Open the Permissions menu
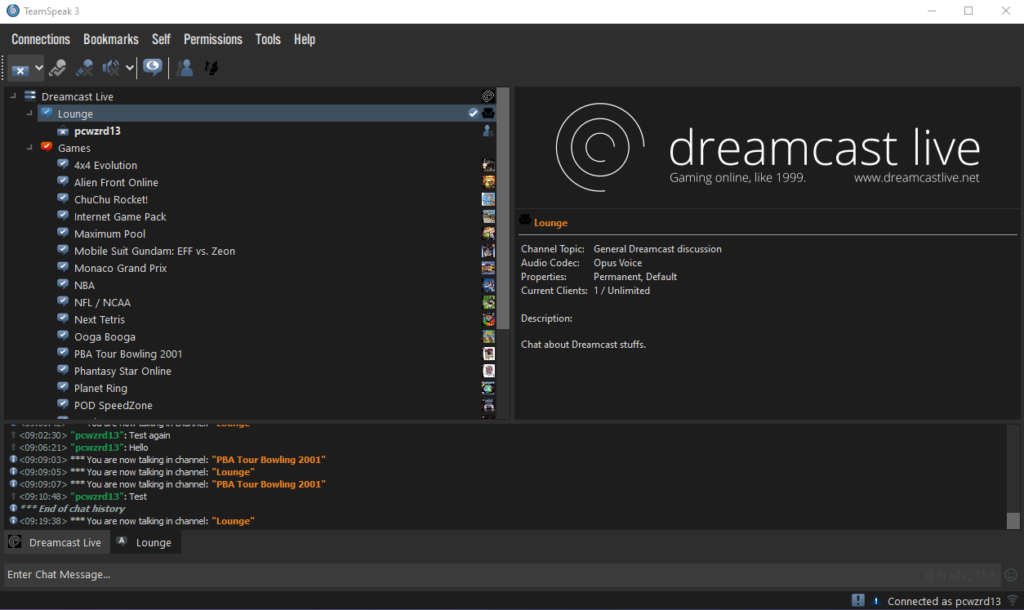This screenshot has width=1024, height=610. 213,39
